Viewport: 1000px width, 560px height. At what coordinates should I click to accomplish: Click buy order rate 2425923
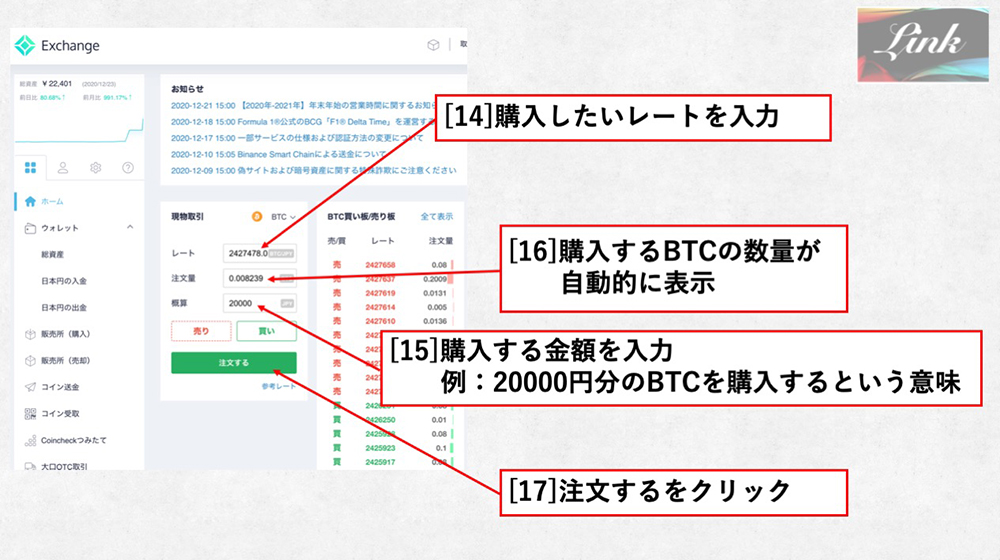coord(380,448)
